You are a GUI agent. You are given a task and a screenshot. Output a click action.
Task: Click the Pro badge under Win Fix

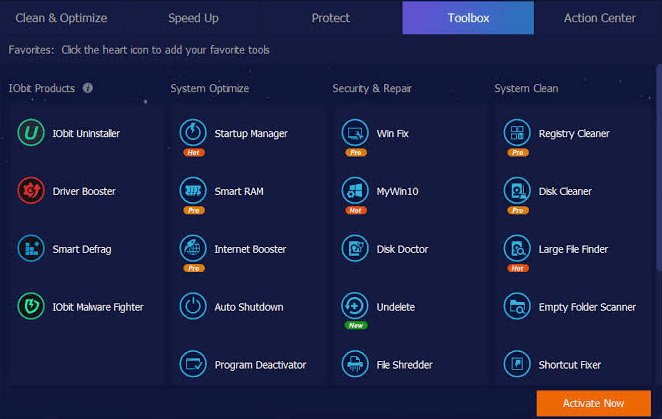pos(356,152)
